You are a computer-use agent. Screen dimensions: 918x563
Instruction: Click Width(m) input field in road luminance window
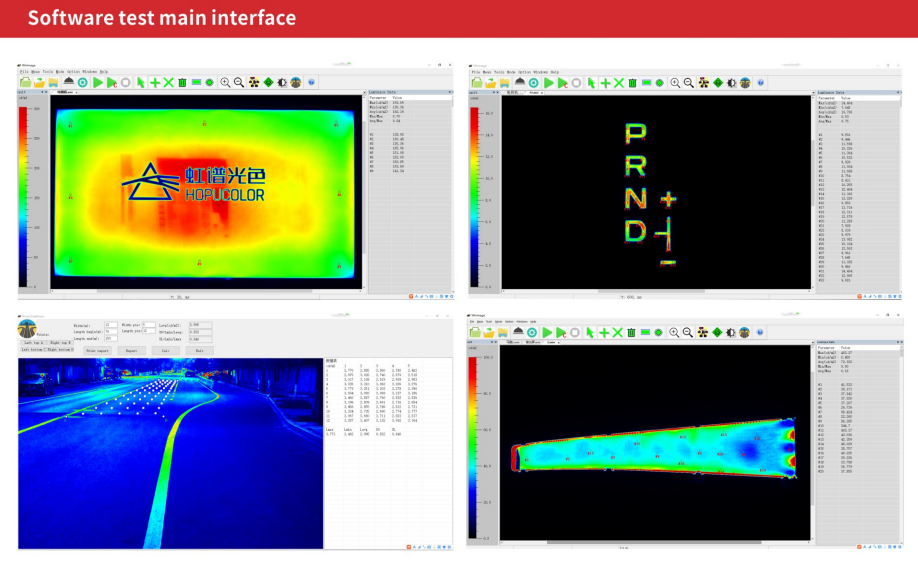click(111, 325)
